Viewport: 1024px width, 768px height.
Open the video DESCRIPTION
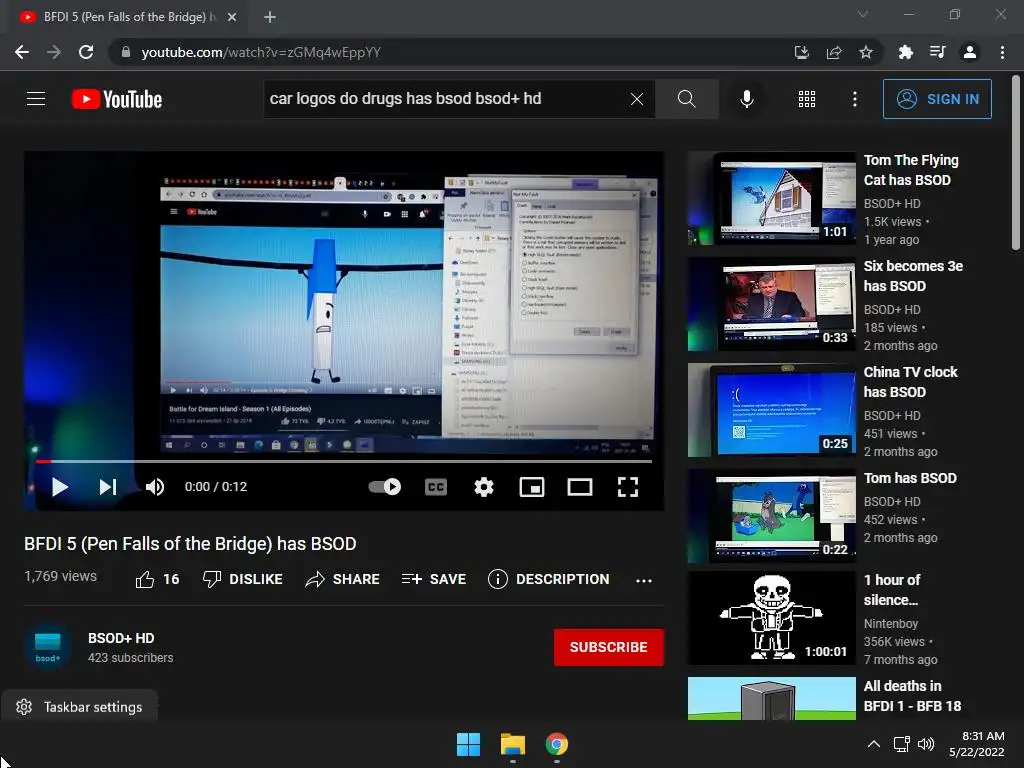tap(549, 579)
